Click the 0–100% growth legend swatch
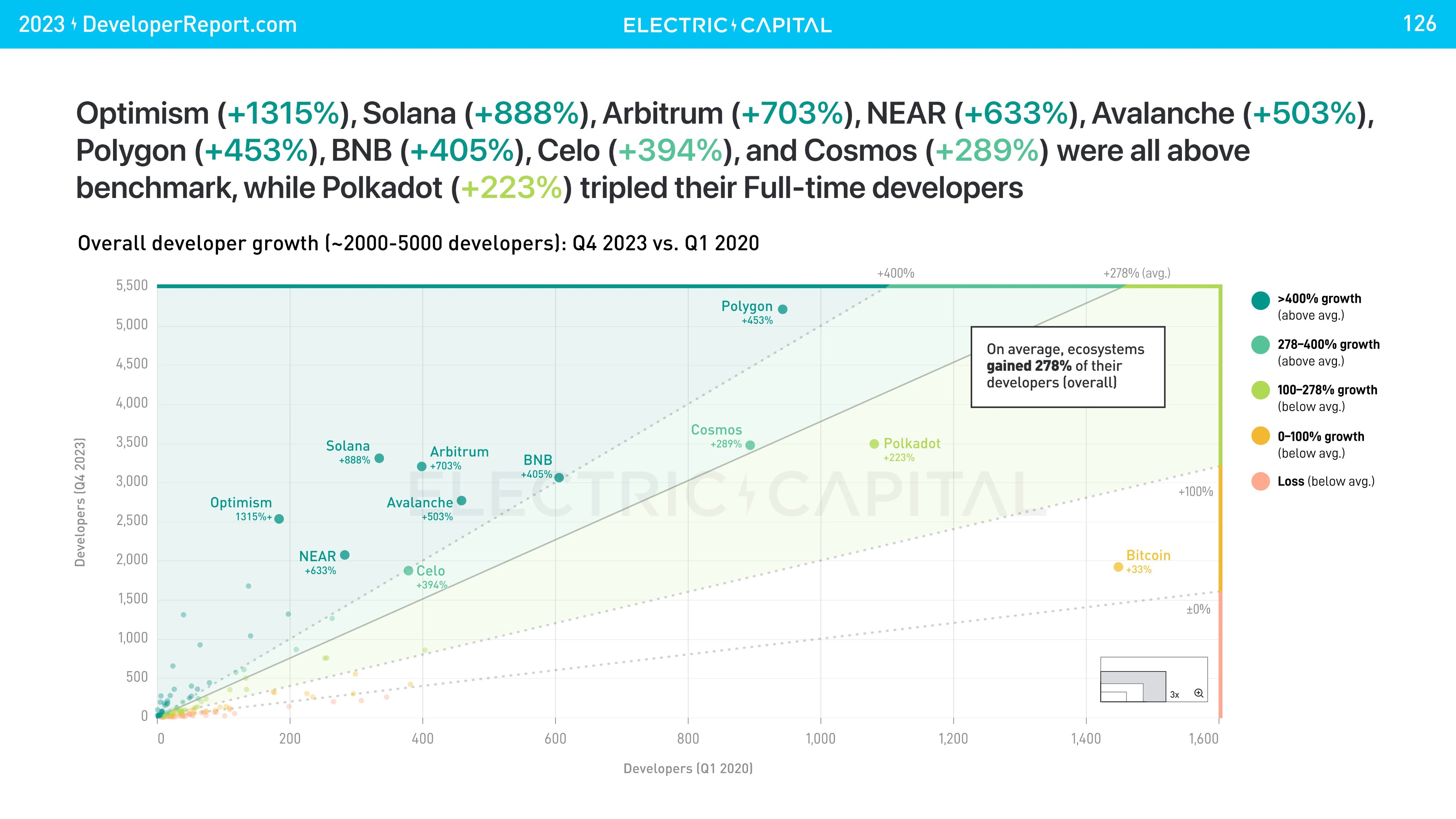This screenshot has width=1456, height=819. tap(1260, 436)
